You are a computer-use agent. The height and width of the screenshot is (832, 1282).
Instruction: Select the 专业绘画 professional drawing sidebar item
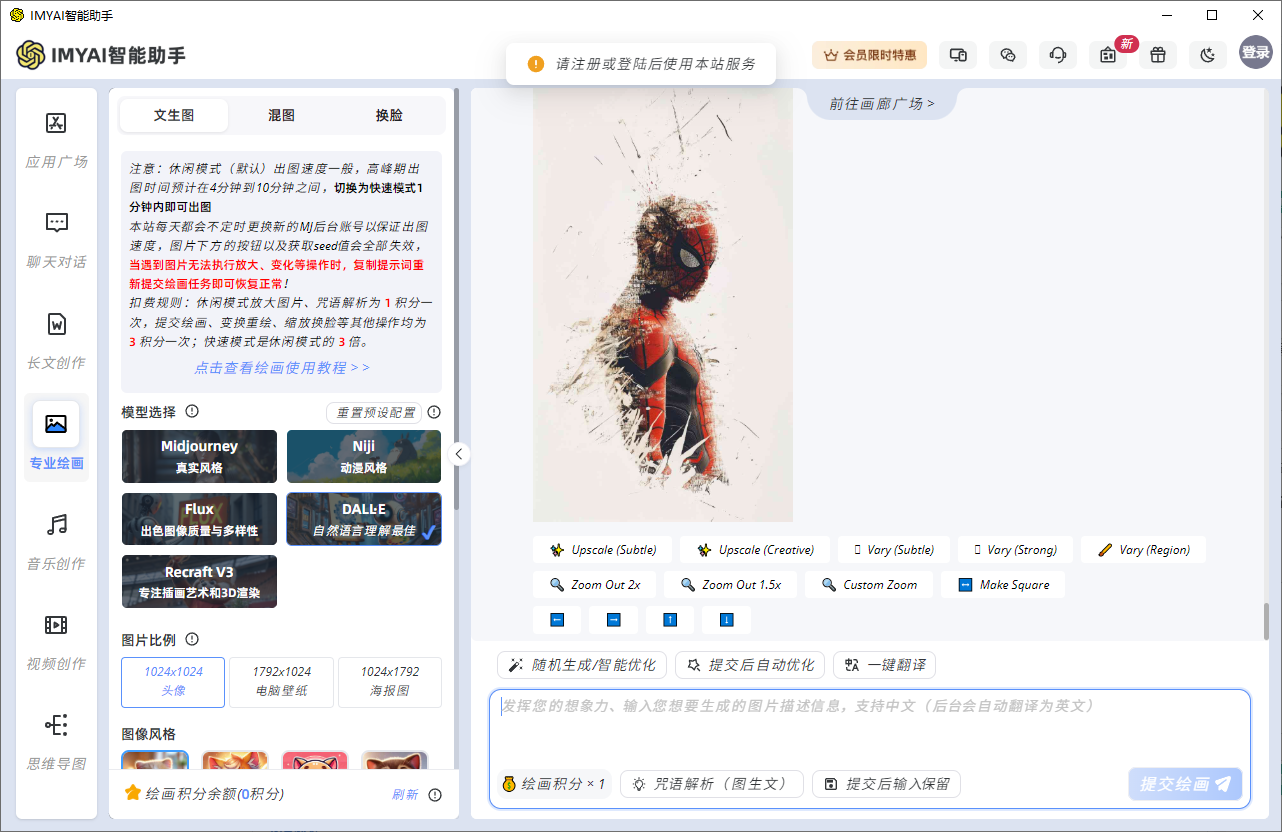[x=57, y=438]
